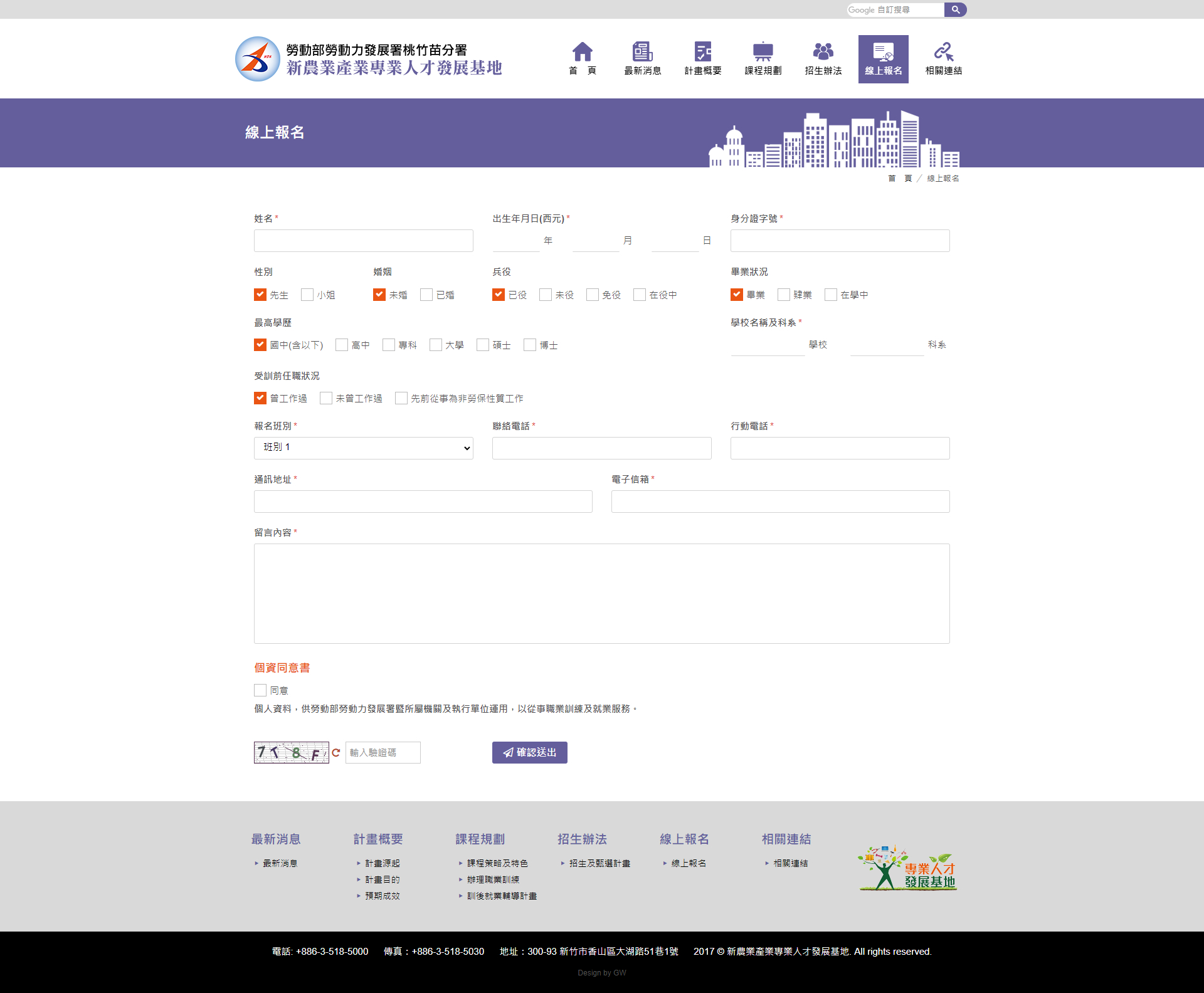The width and height of the screenshot is (1204, 993).
Task: Click the captcha code input
Action: coord(383,752)
